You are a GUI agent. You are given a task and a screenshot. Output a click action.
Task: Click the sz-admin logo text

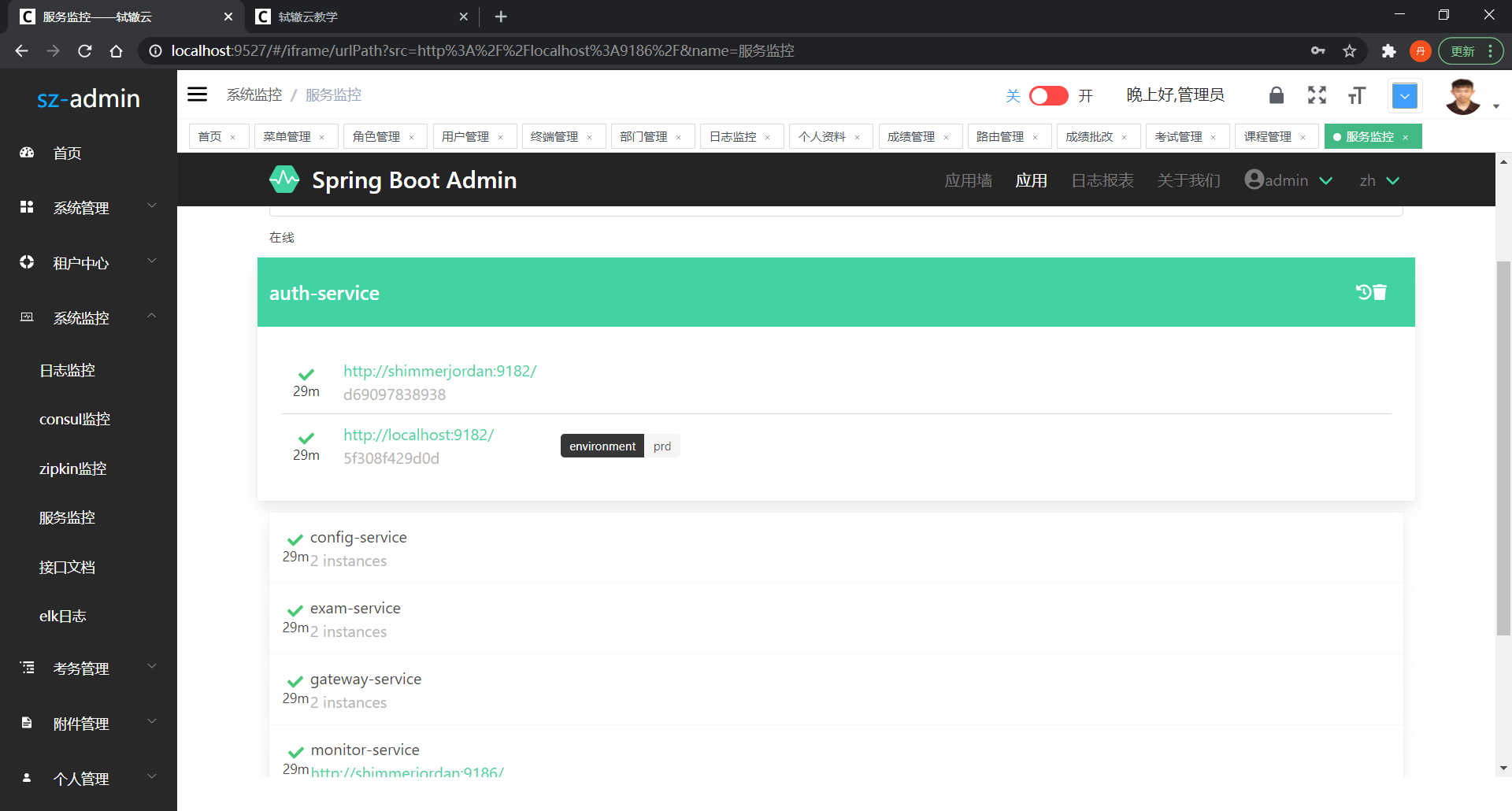pyautogui.click(x=88, y=98)
